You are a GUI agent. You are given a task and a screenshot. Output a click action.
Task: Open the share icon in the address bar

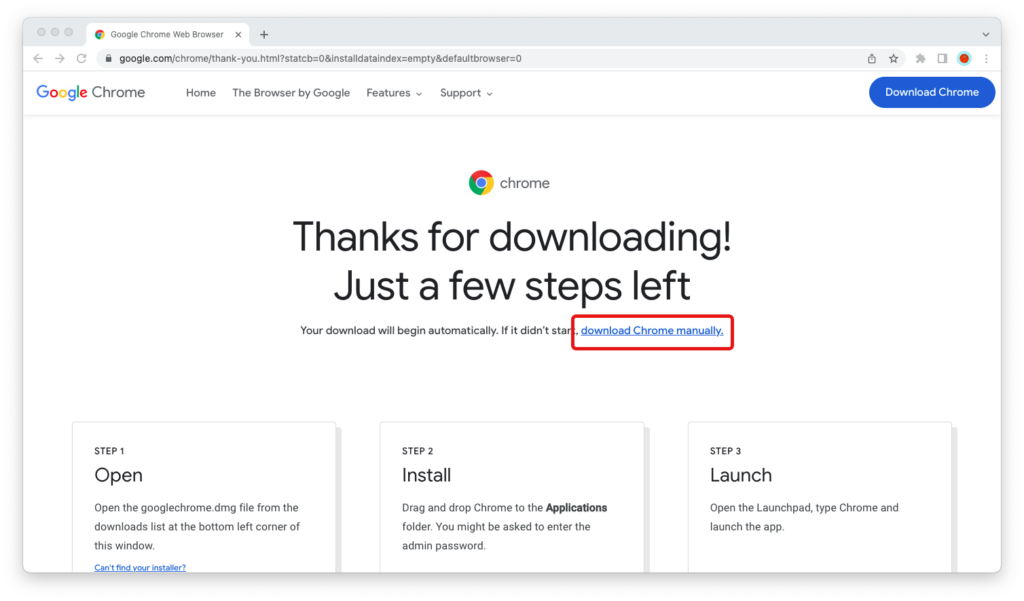[x=872, y=59]
